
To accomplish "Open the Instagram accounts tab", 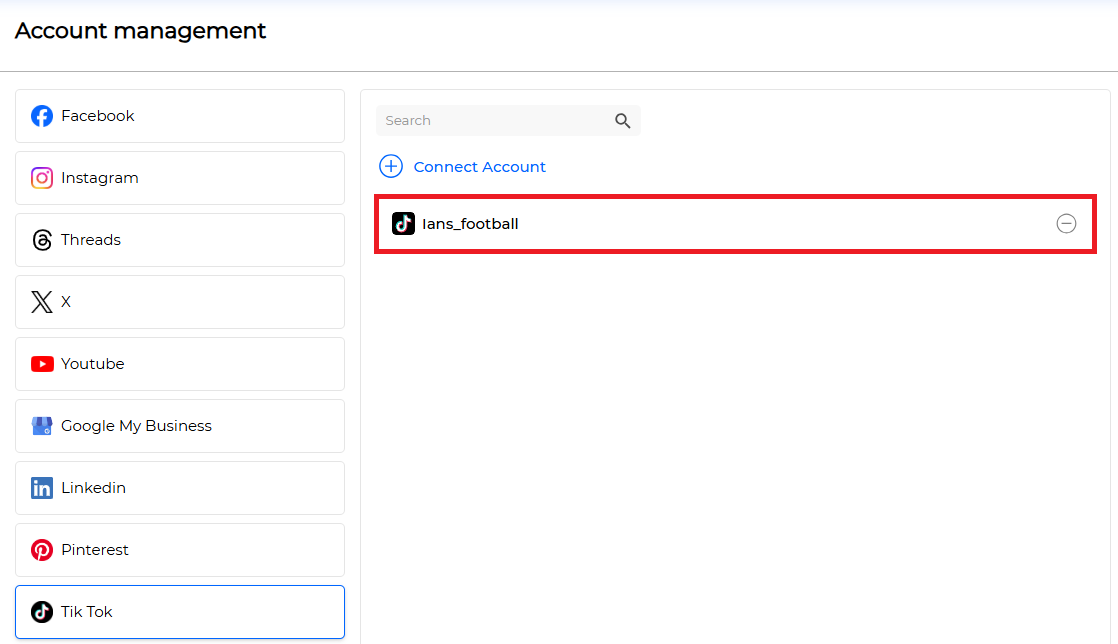I will 180,178.
